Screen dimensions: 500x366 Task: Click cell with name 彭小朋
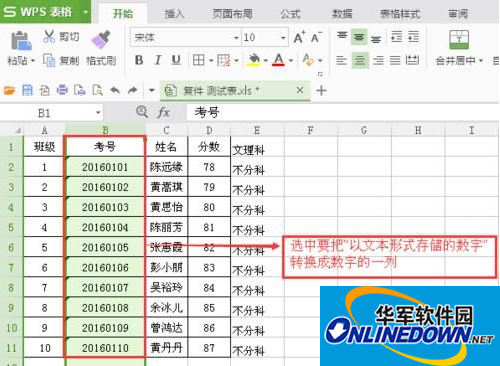click(x=167, y=267)
